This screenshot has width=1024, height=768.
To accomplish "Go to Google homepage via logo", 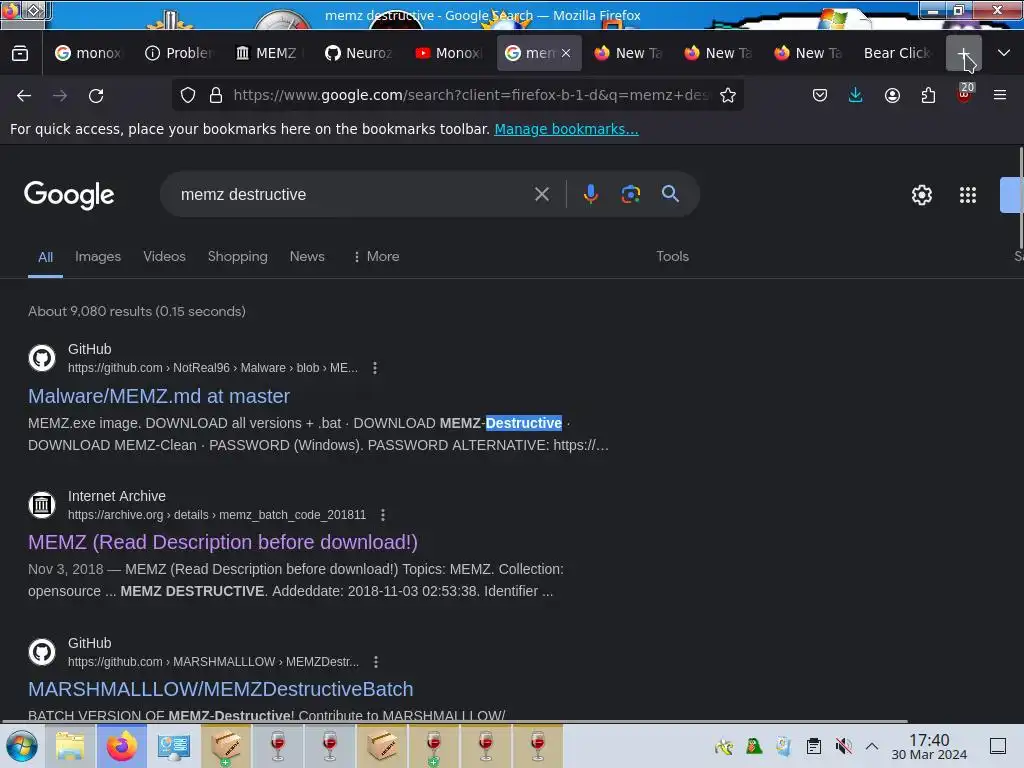I will pos(69,195).
